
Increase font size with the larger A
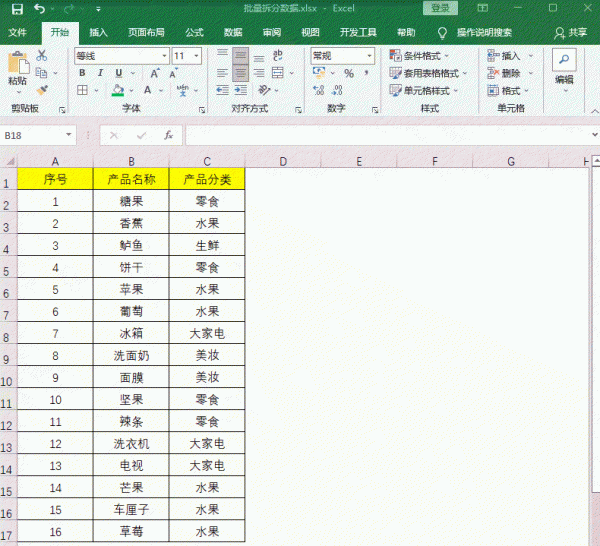point(155,73)
